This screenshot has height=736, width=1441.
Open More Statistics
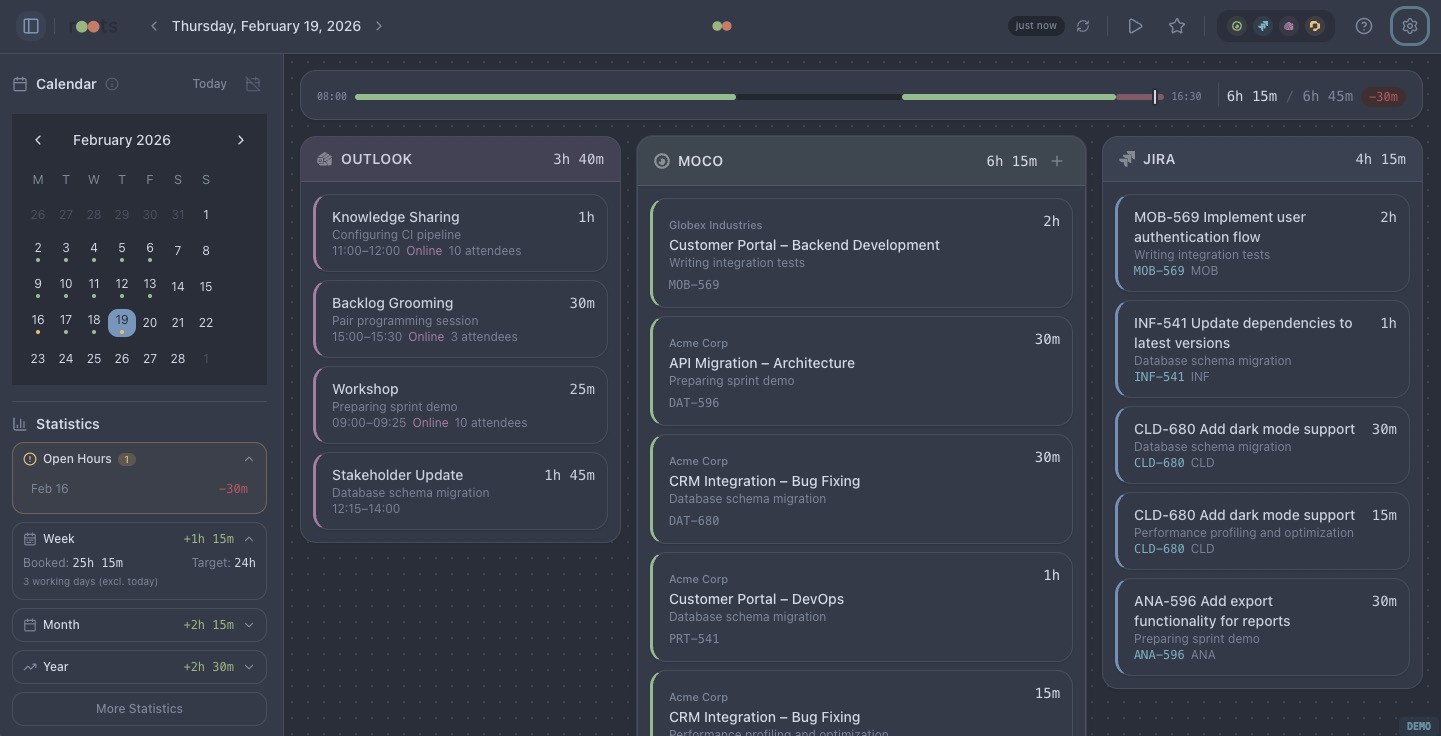[139, 709]
